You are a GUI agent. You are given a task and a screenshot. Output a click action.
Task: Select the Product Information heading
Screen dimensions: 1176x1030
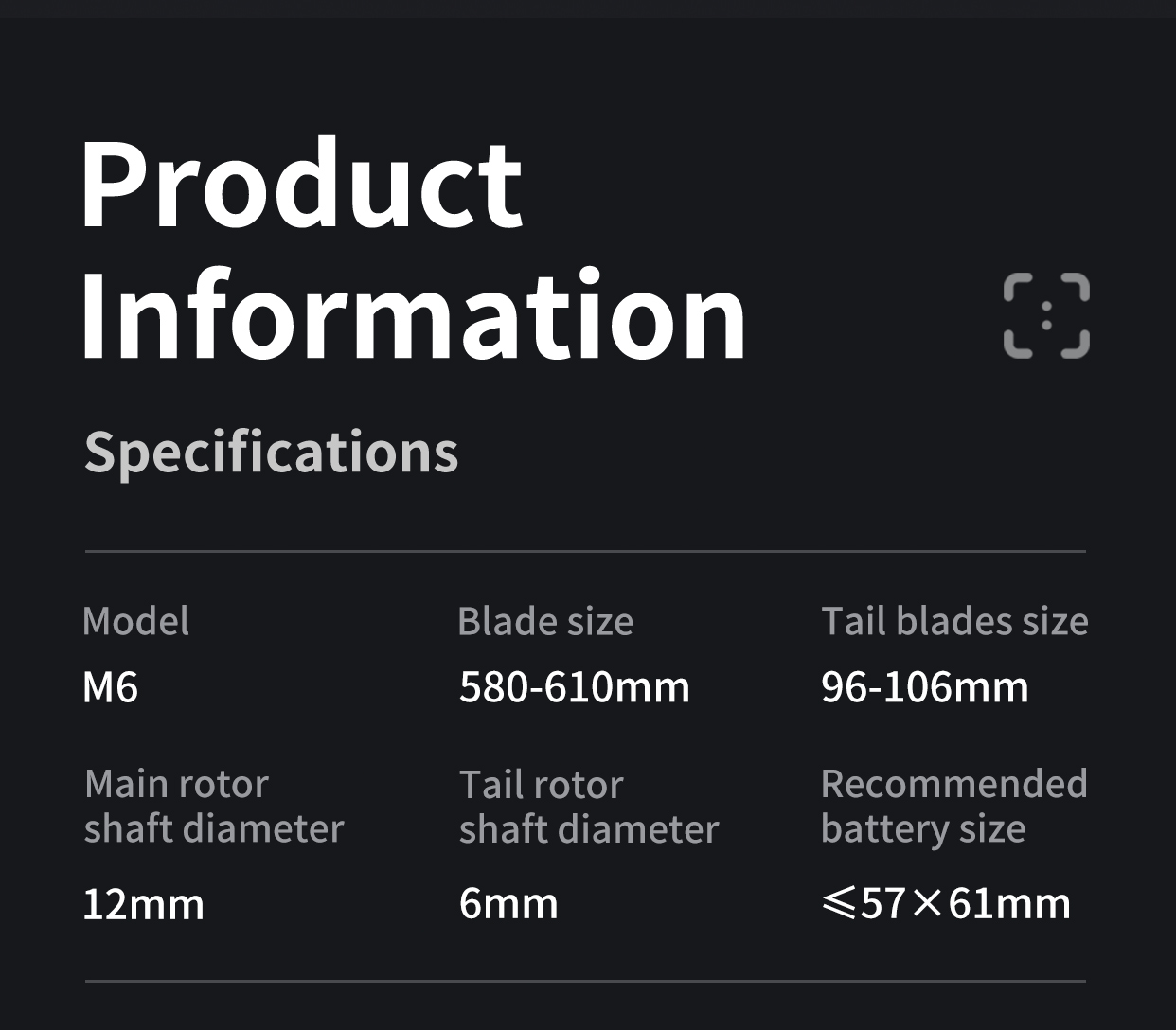[x=414, y=249]
